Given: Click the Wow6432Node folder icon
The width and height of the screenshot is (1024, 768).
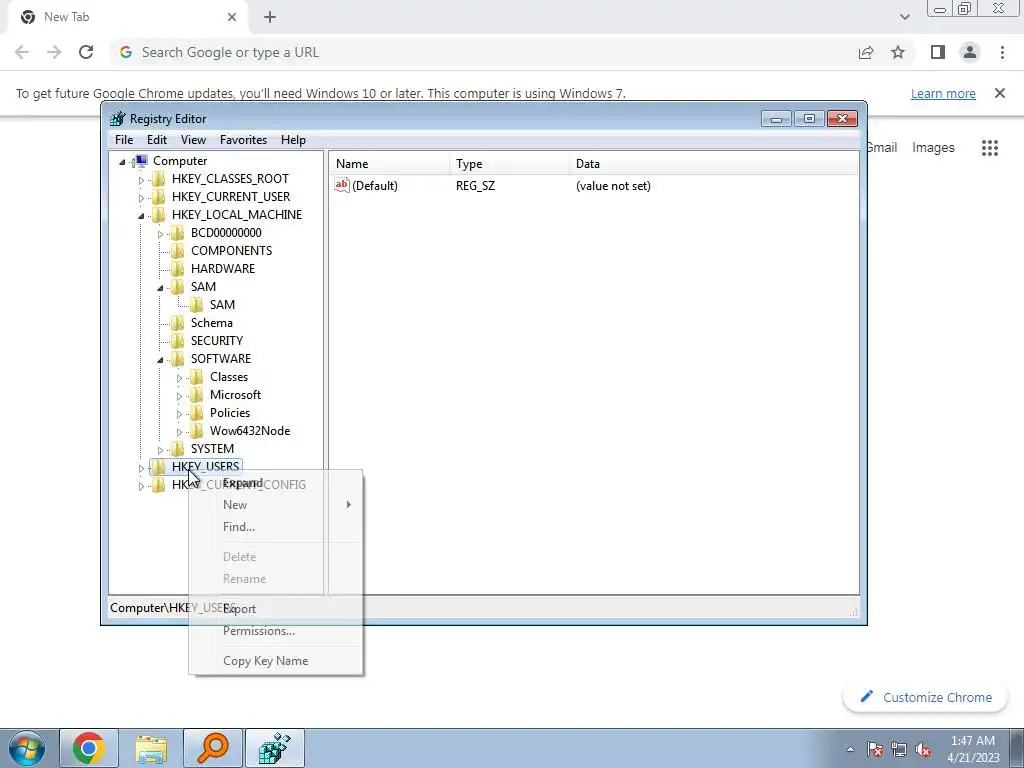Looking at the screenshot, I should 197,431.
